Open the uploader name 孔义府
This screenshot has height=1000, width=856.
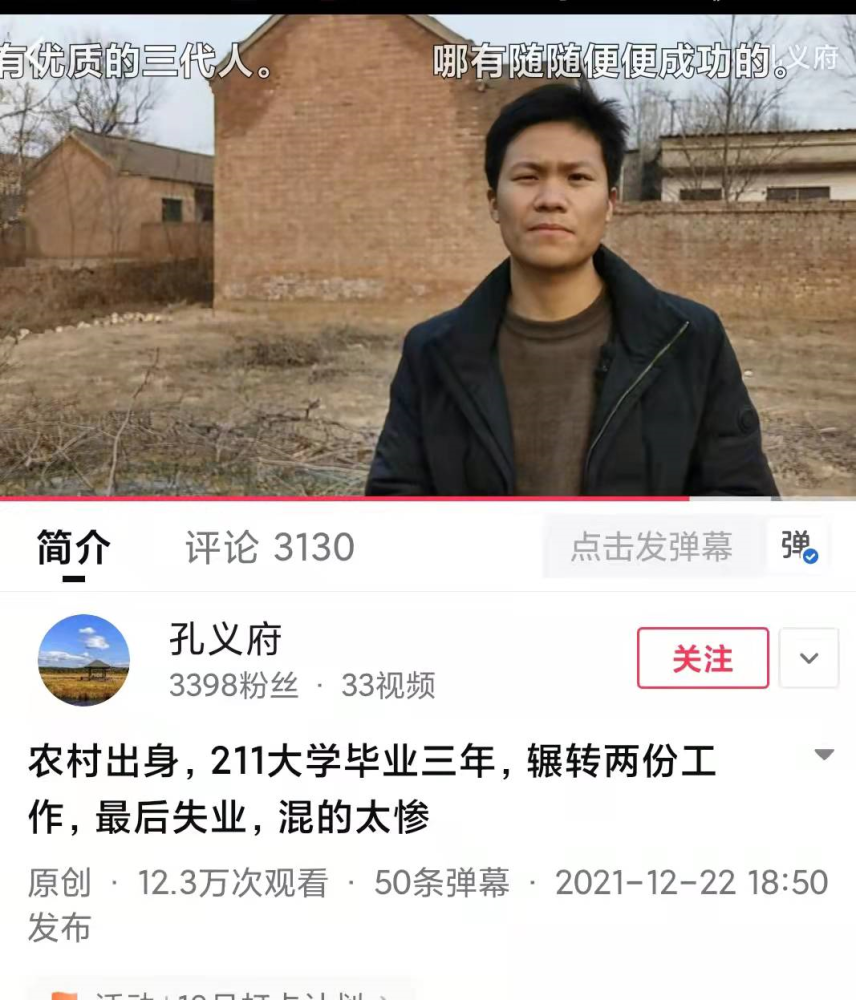[x=225, y=639]
